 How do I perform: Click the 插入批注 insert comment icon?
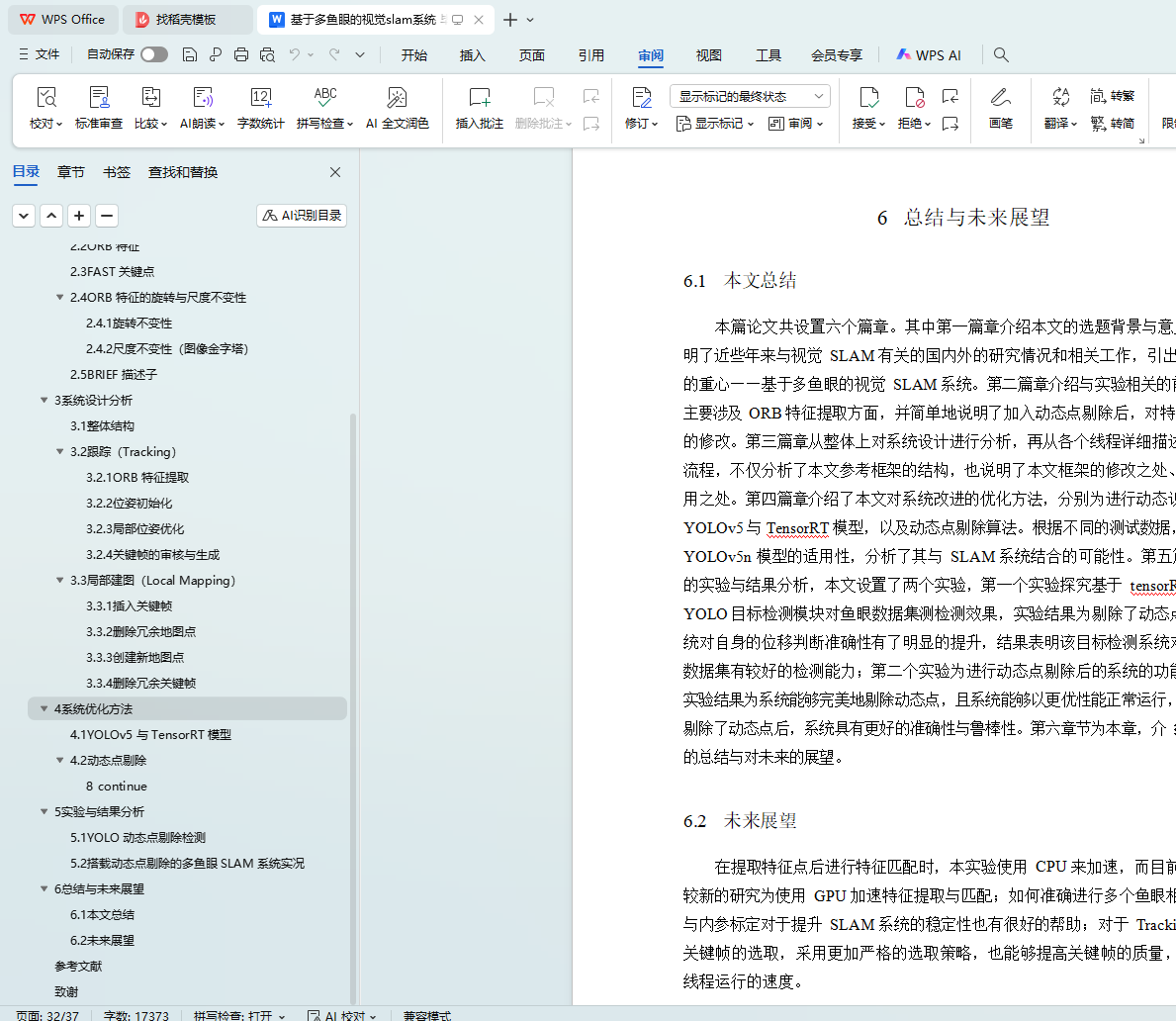click(479, 98)
